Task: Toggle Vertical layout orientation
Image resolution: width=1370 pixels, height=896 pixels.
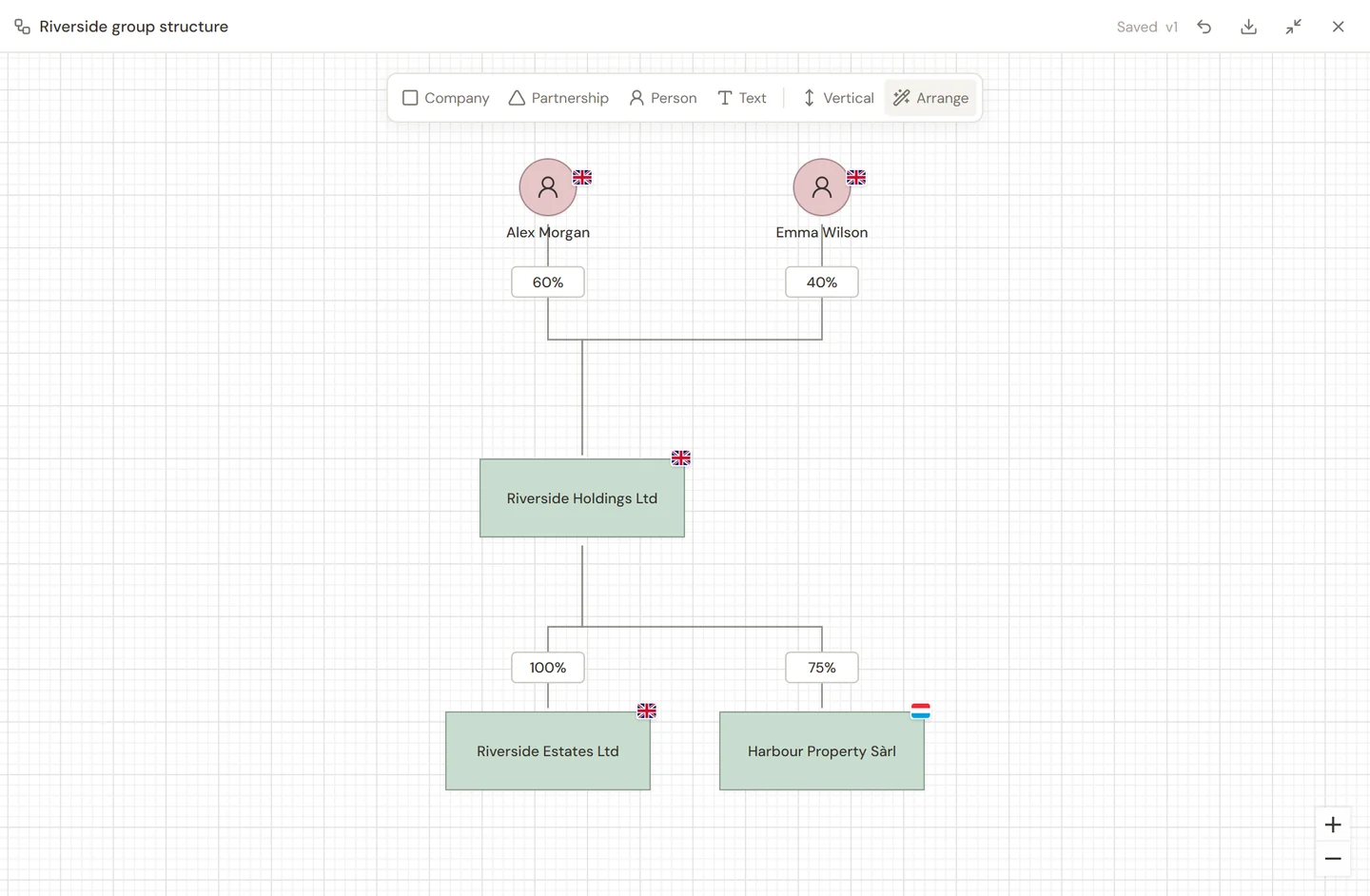Action: [x=838, y=98]
